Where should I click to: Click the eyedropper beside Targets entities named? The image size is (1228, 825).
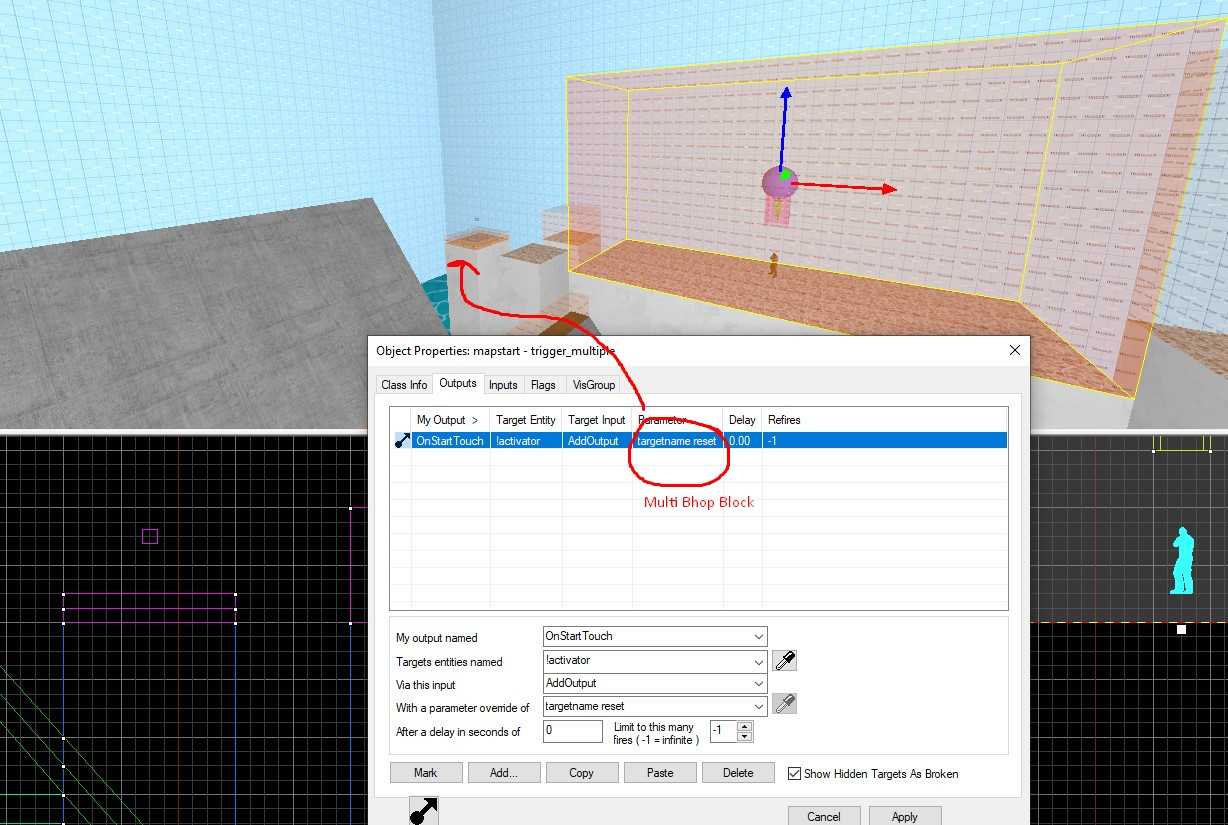pyautogui.click(x=785, y=661)
